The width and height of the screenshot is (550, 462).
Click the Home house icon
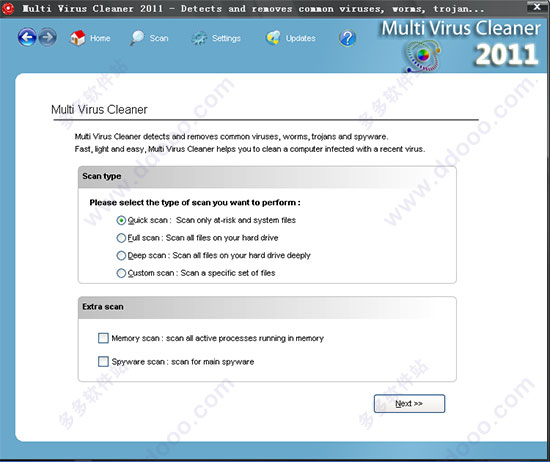tap(78, 38)
